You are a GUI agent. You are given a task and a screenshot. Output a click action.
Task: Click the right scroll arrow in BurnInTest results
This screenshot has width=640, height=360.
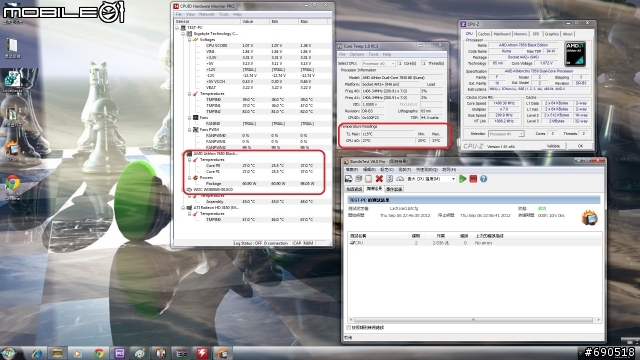[598, 320]
